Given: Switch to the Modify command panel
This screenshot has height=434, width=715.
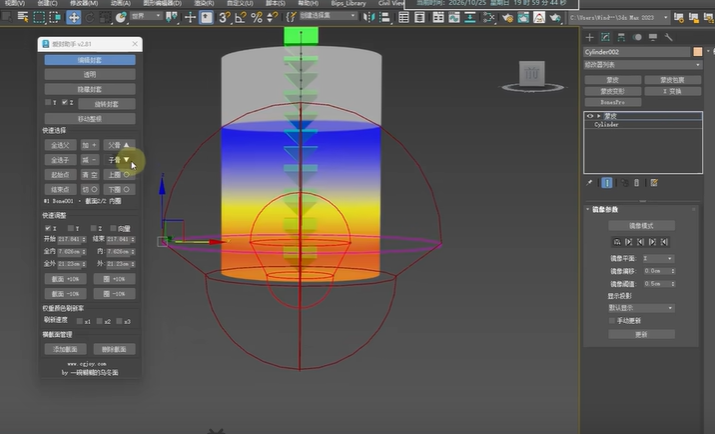Looking at the screenshot, I should click(606, 37).
